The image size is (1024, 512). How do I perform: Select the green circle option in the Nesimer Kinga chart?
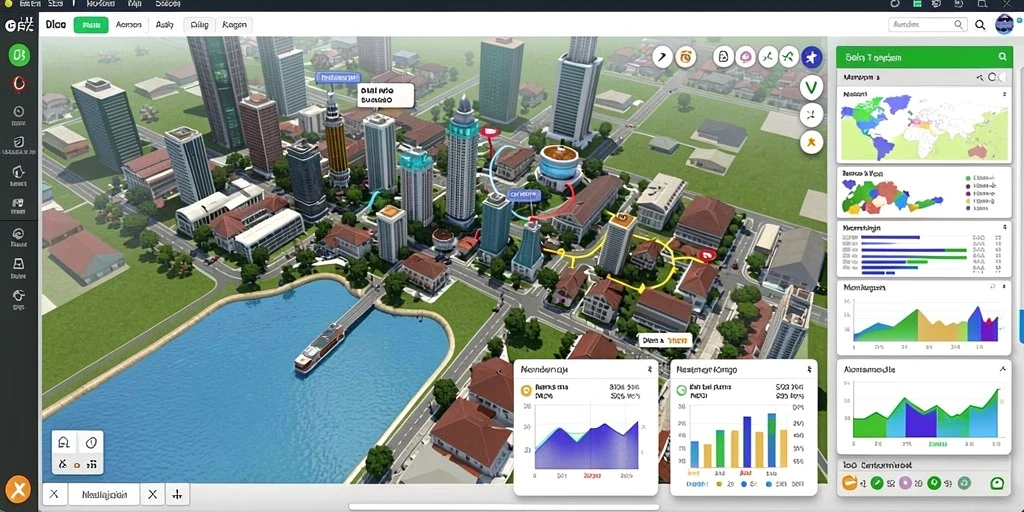tap(682, 391)
